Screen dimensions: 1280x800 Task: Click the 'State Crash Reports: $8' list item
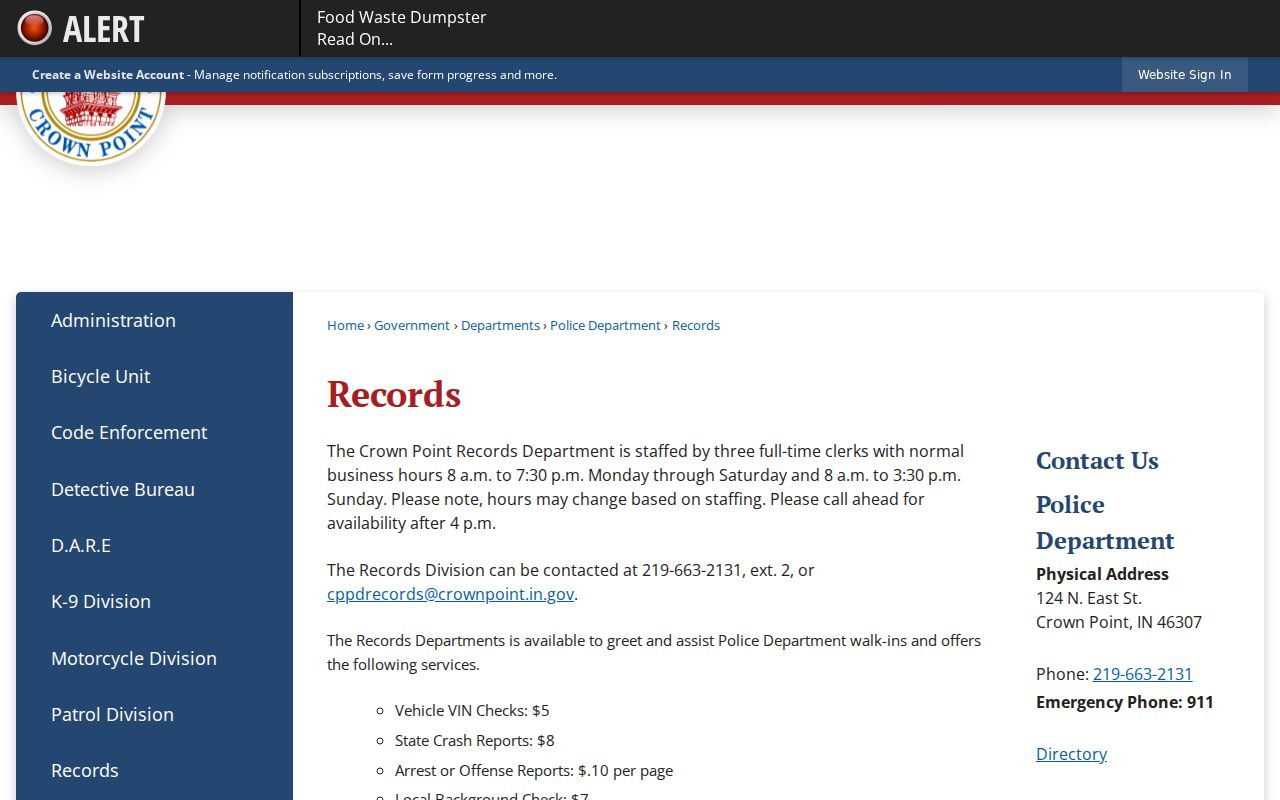[474, 741]
